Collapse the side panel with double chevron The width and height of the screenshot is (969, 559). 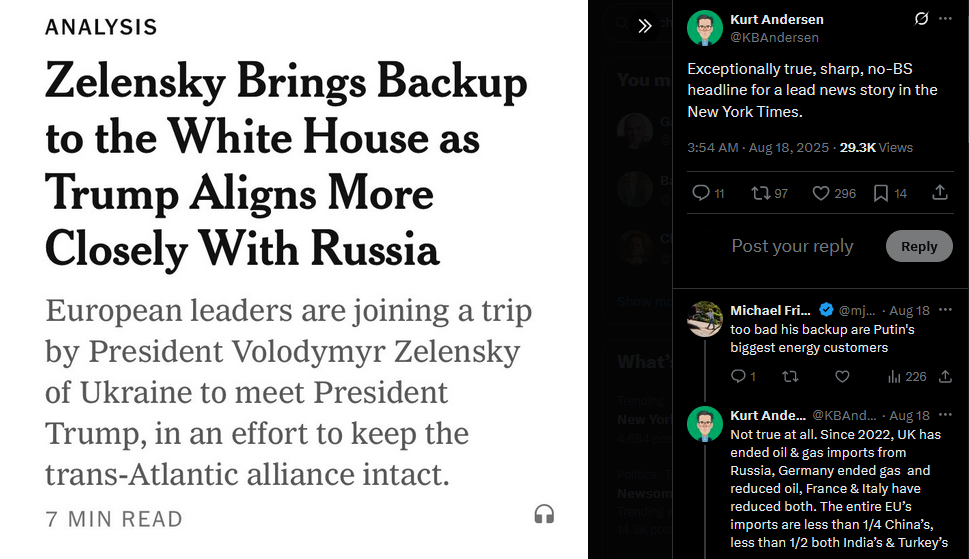tap(645, 26)
